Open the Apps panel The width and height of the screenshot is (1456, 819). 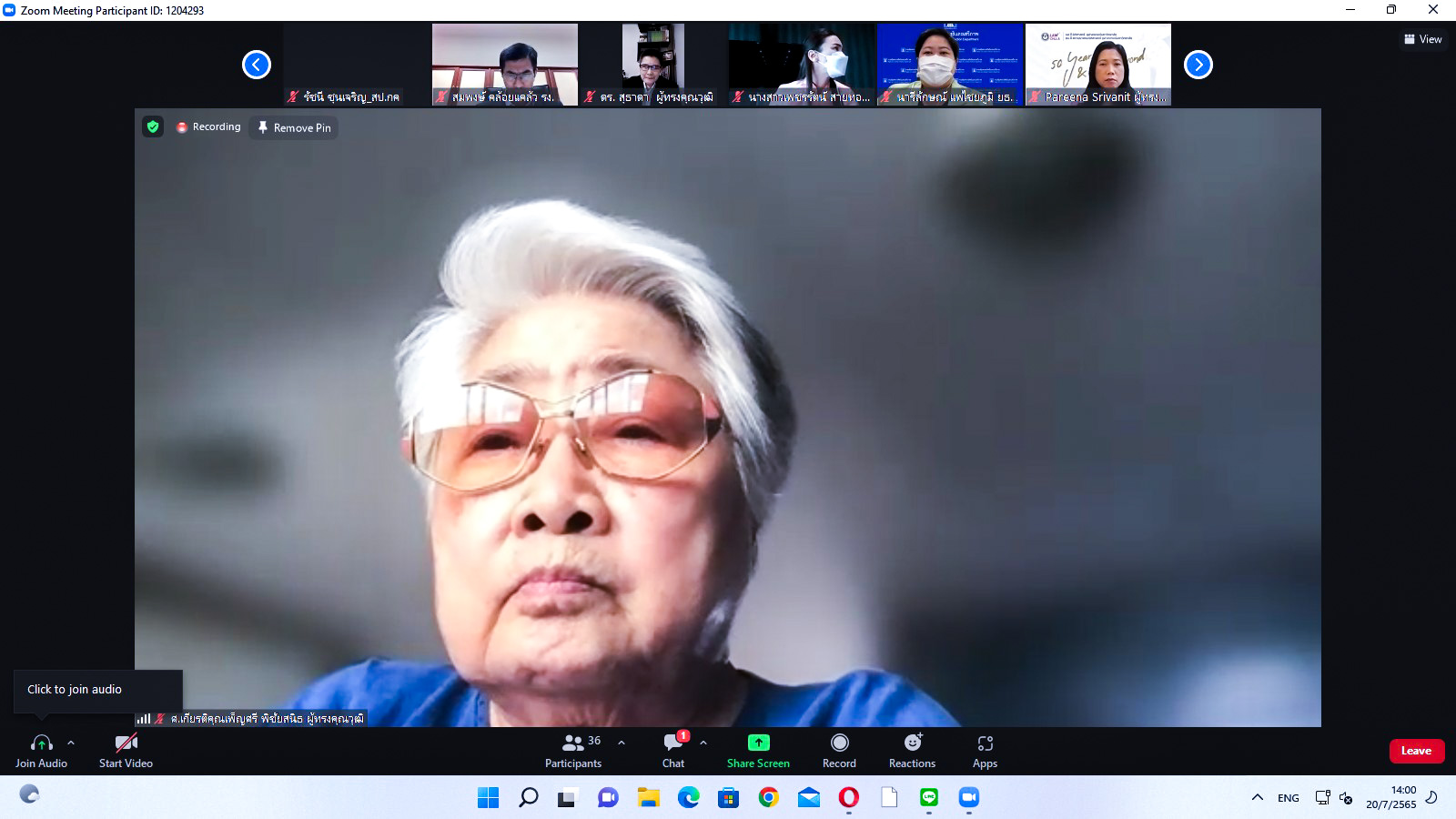pyautogui.click(x=985, y=751)
